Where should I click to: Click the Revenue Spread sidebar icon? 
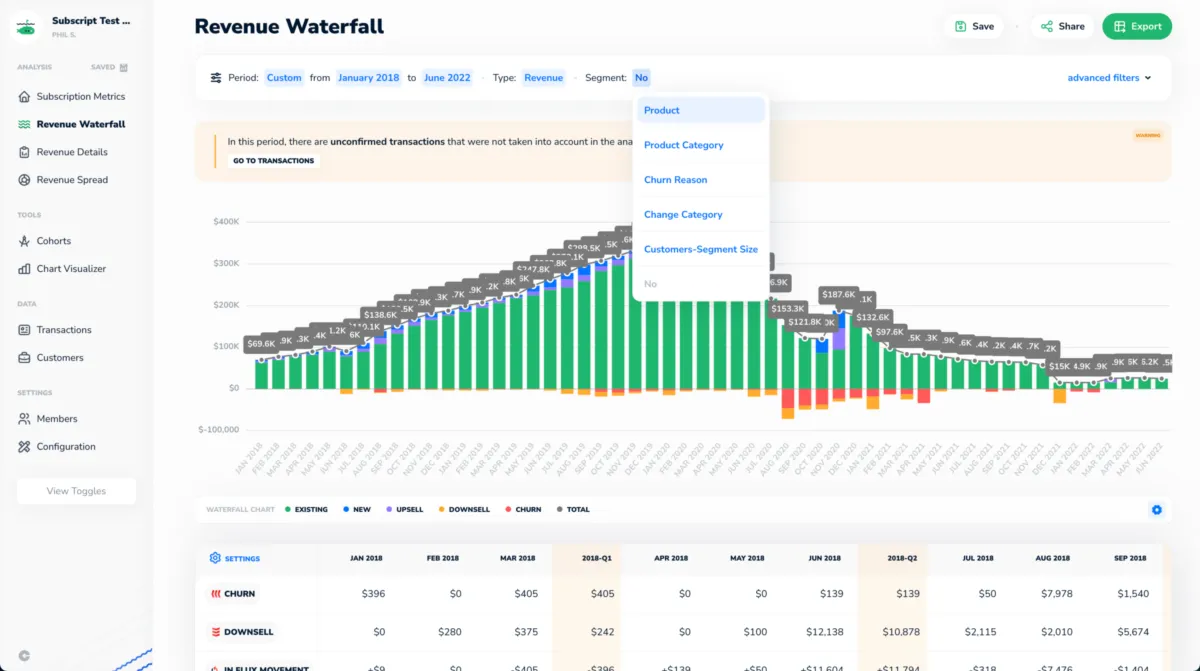tap(25, 180)
